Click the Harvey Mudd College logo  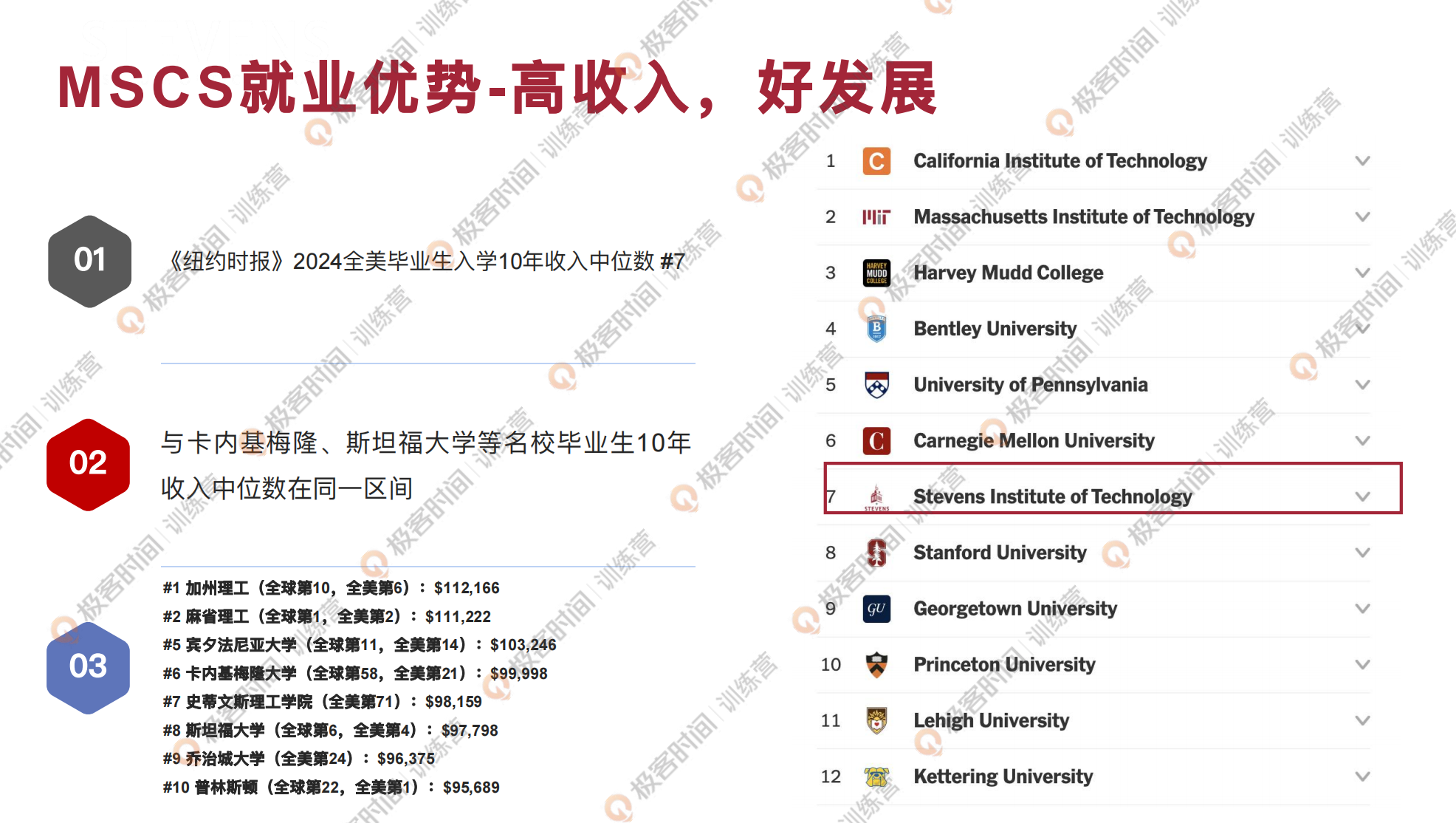(x=876, y=273)
